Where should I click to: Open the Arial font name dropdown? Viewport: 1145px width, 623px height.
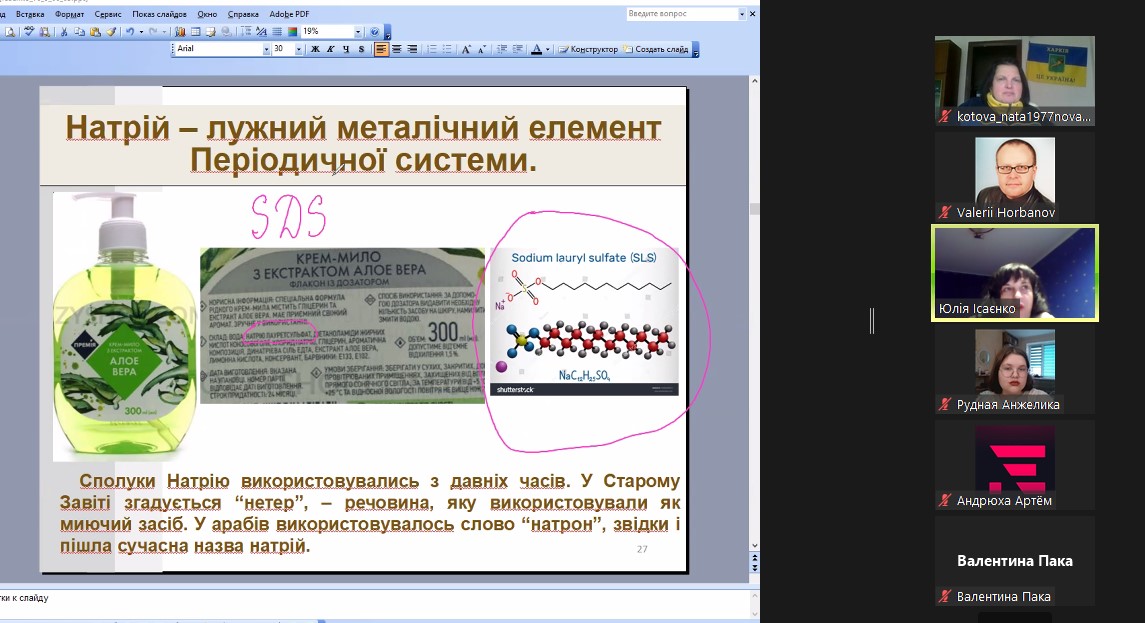point(266,50)
